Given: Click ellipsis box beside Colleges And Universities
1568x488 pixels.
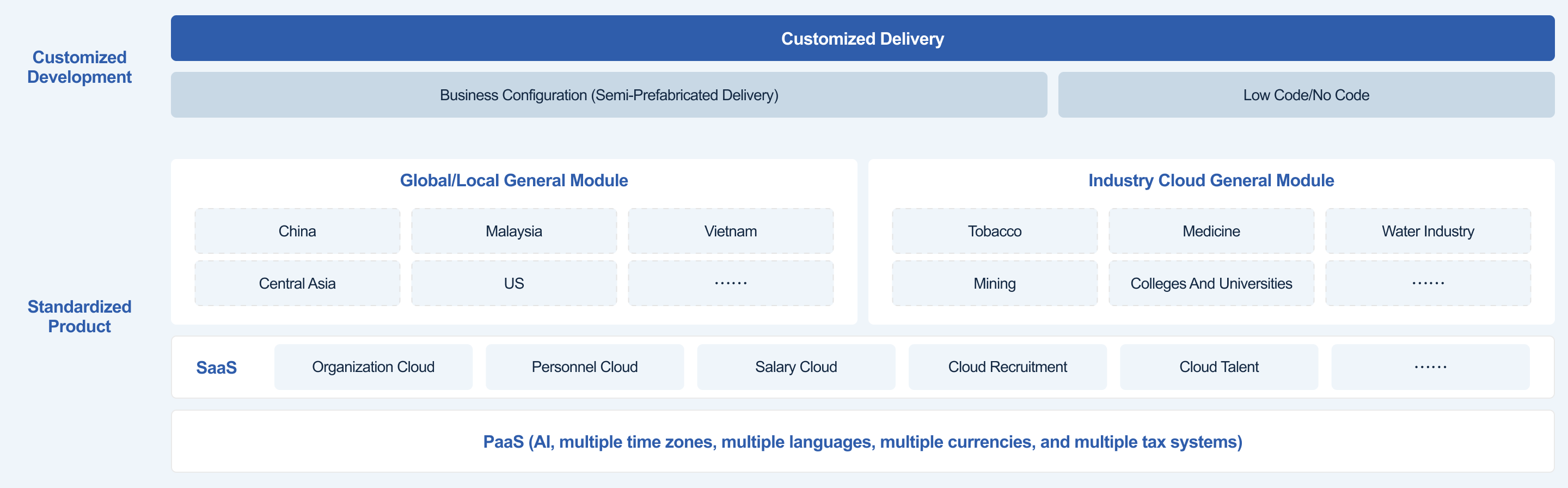Looking at the screenshot, I should point(1428,283).
